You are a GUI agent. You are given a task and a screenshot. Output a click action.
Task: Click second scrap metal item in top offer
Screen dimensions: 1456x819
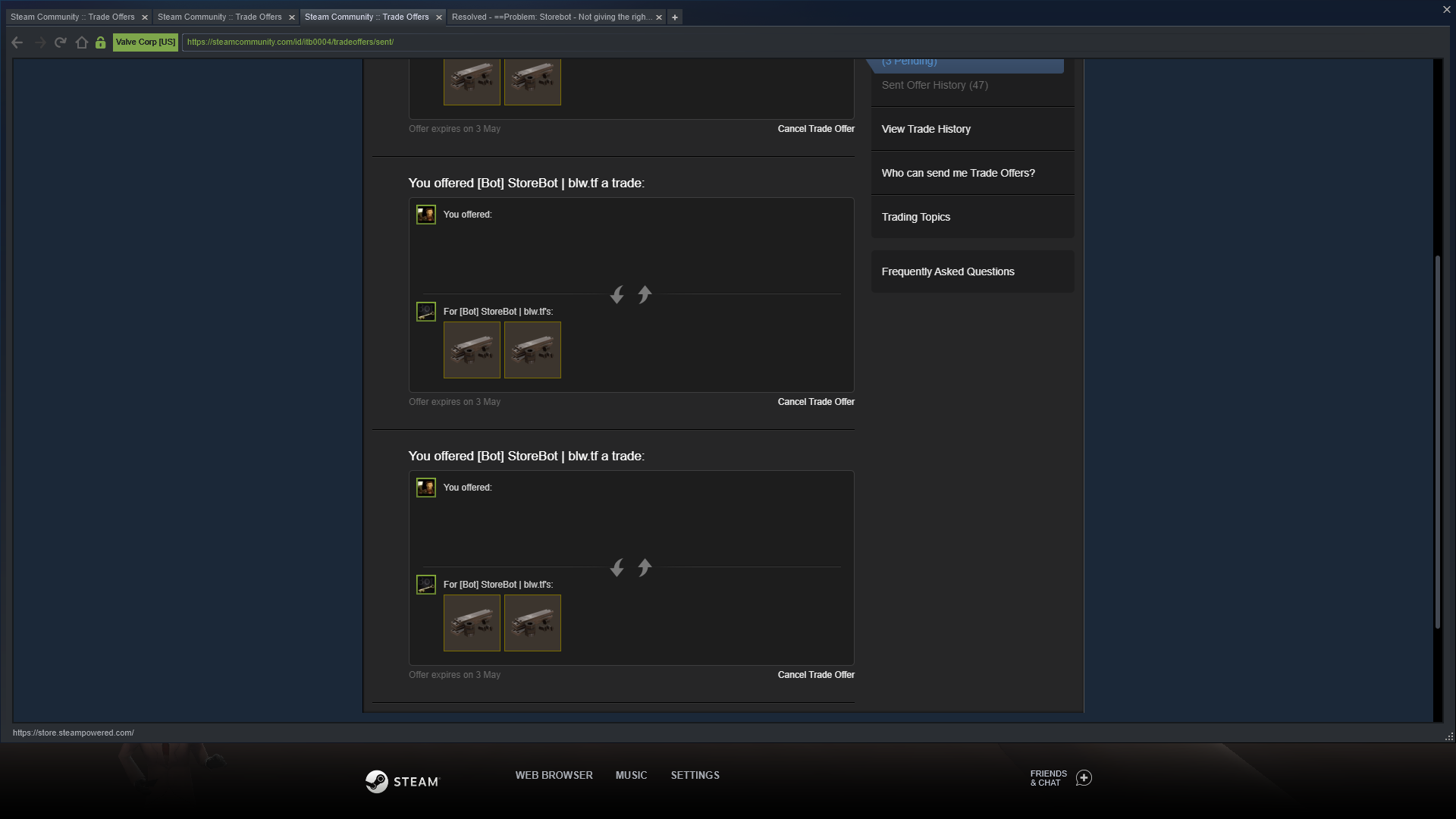(532, 82)
